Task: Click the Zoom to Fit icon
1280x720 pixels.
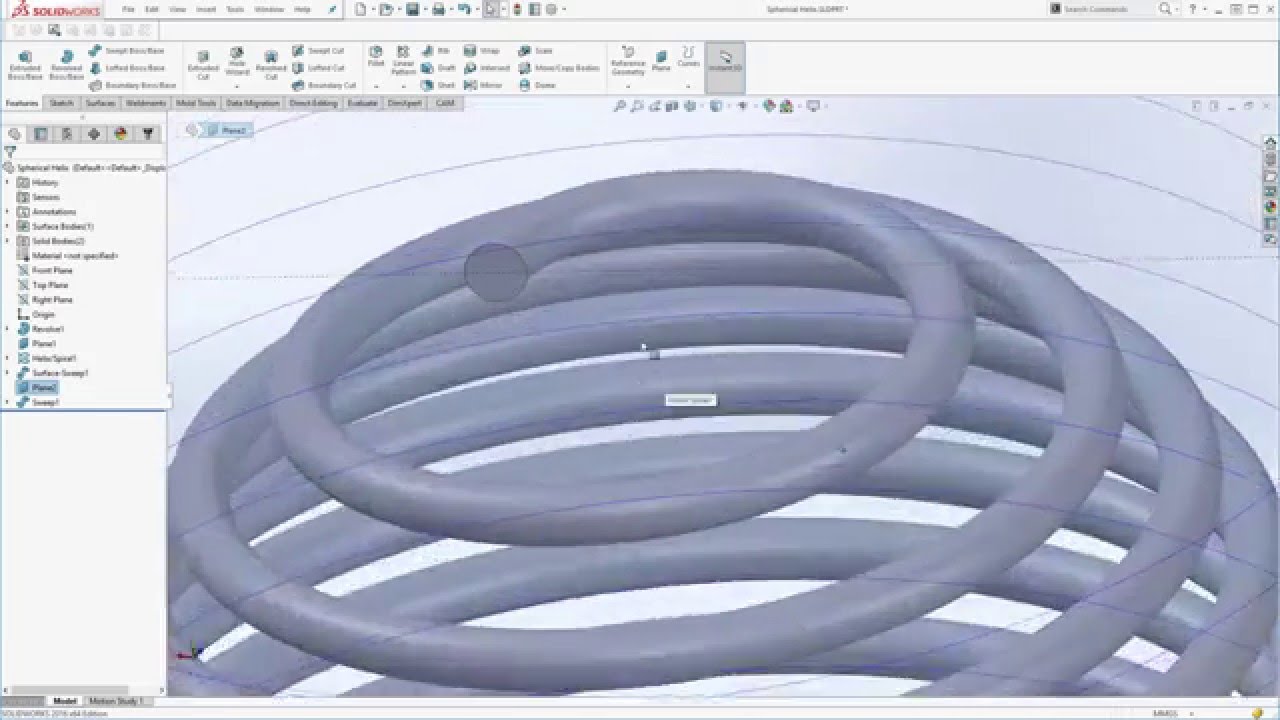Action: pyautogui.click(x=620, y=106)
